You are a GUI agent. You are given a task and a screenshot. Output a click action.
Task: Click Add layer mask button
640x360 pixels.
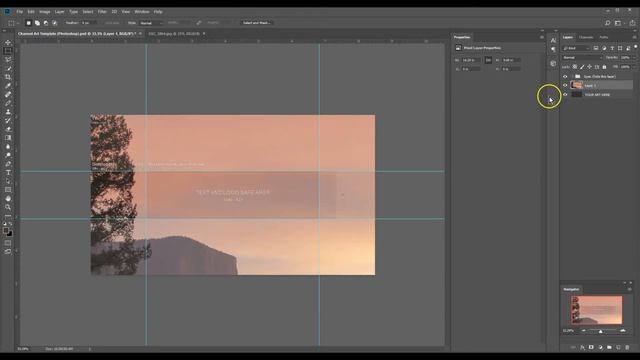pyautogui.click(x=591, y=347)
